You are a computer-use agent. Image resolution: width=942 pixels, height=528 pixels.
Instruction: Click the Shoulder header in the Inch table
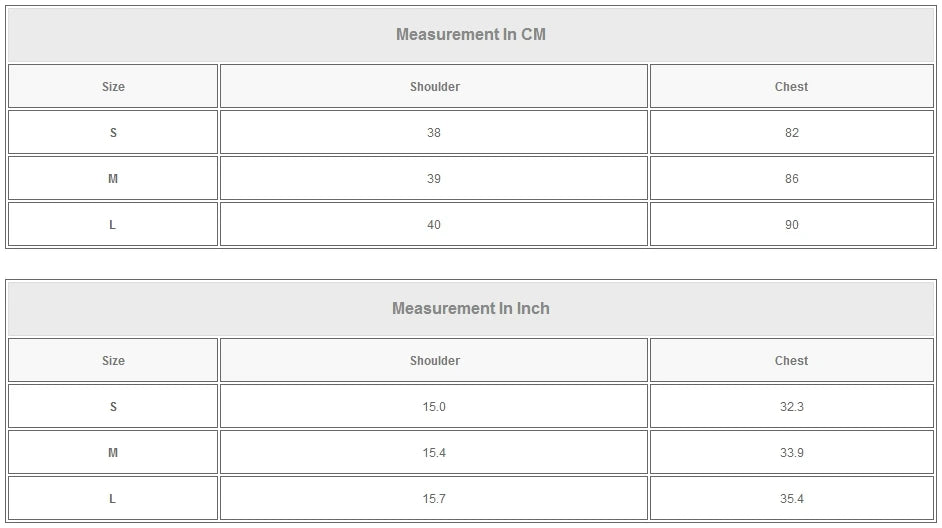(x=434, y=361)
